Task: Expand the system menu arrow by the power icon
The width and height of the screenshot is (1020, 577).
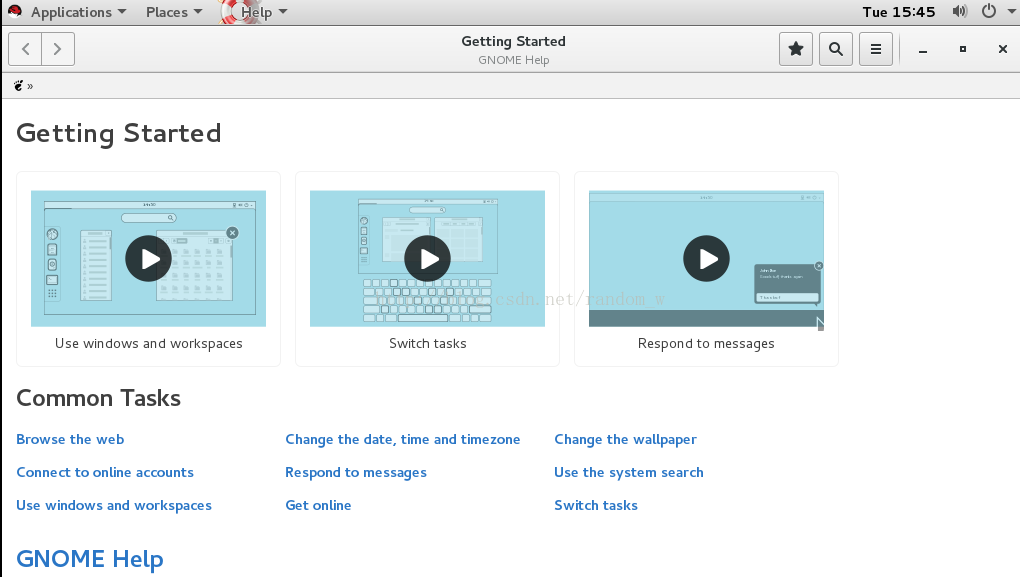Action: tap(1012, 12)
